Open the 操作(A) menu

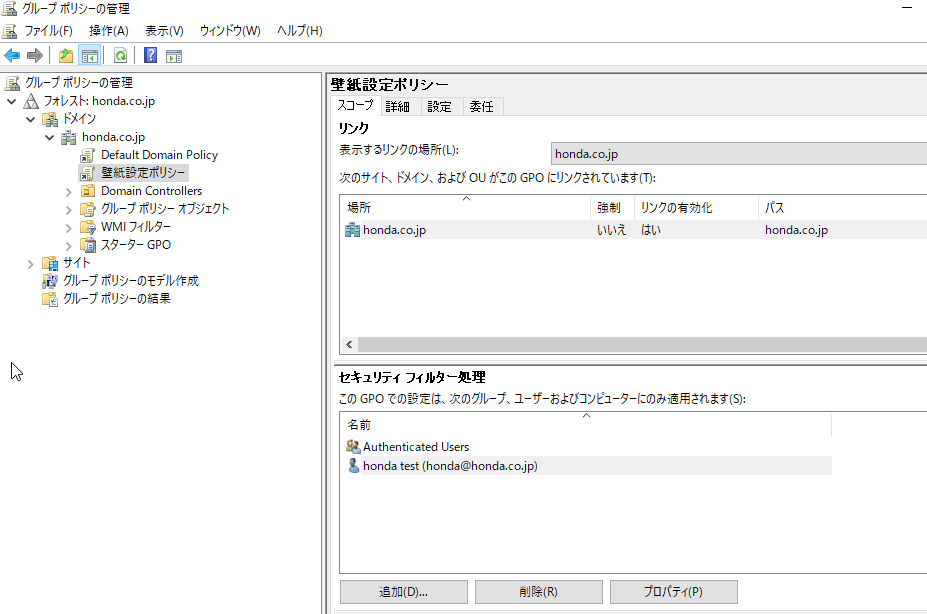(x=109, y=31)
